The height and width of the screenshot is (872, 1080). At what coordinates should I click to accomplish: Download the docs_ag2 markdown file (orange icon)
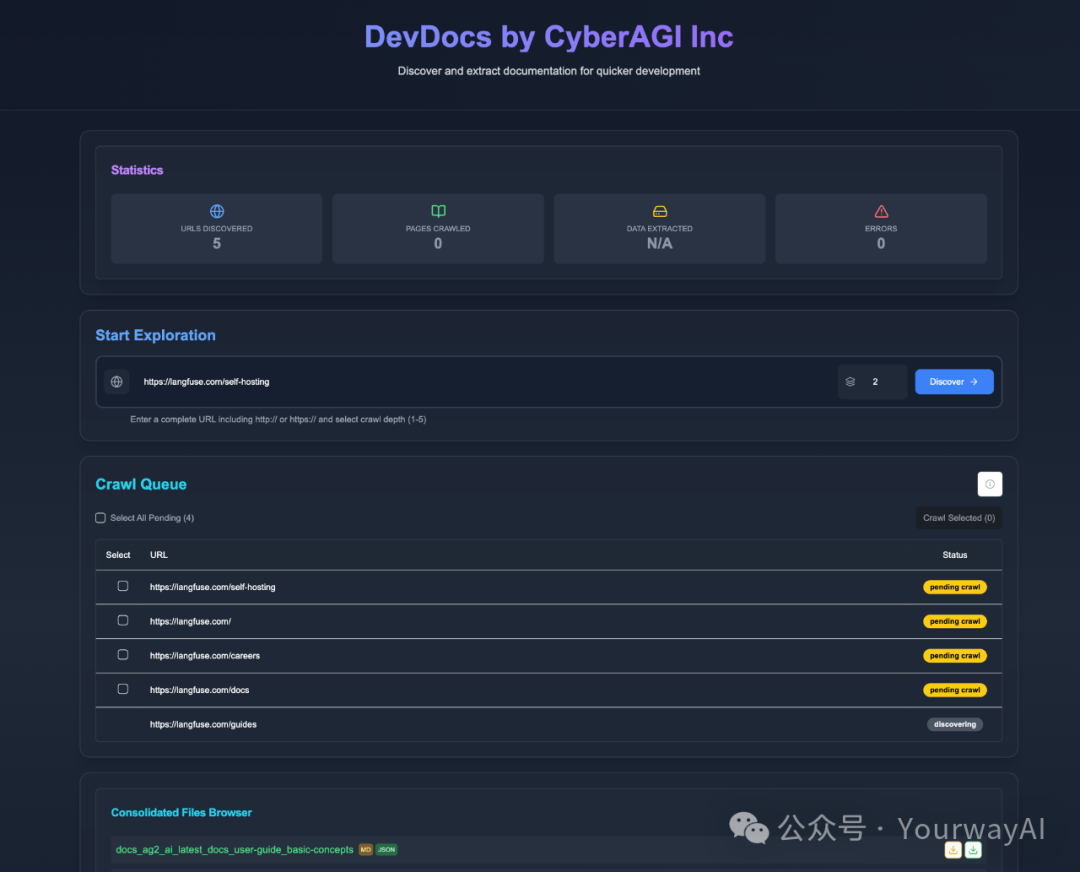coord(953,850)
